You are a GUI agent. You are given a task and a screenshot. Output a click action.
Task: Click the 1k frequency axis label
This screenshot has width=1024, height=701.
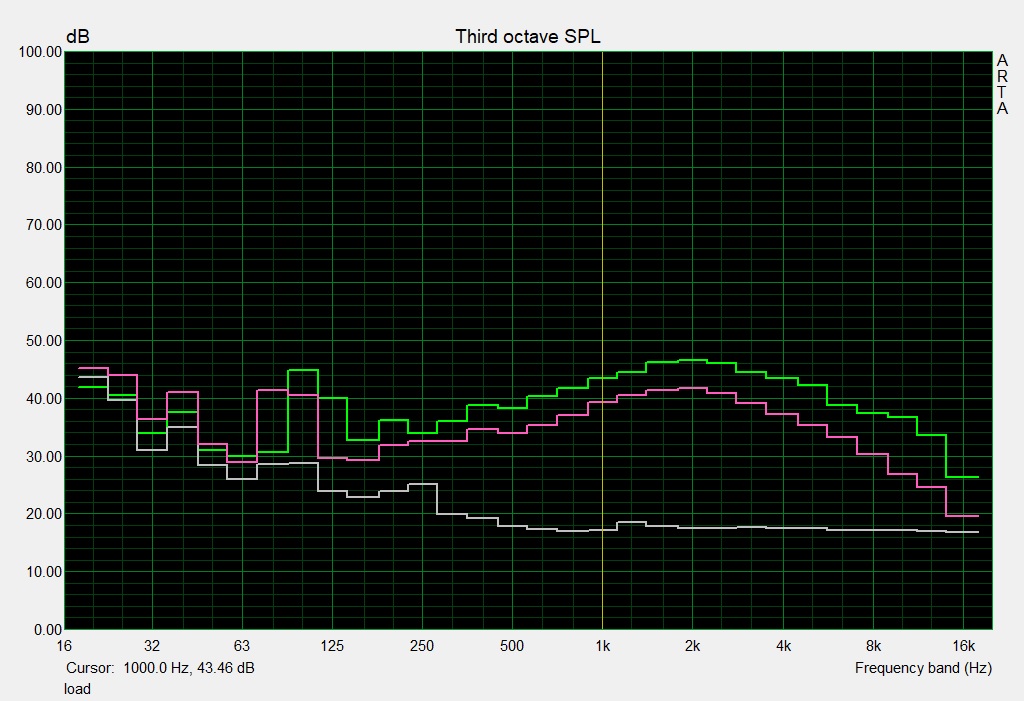[x=602, y=646]
